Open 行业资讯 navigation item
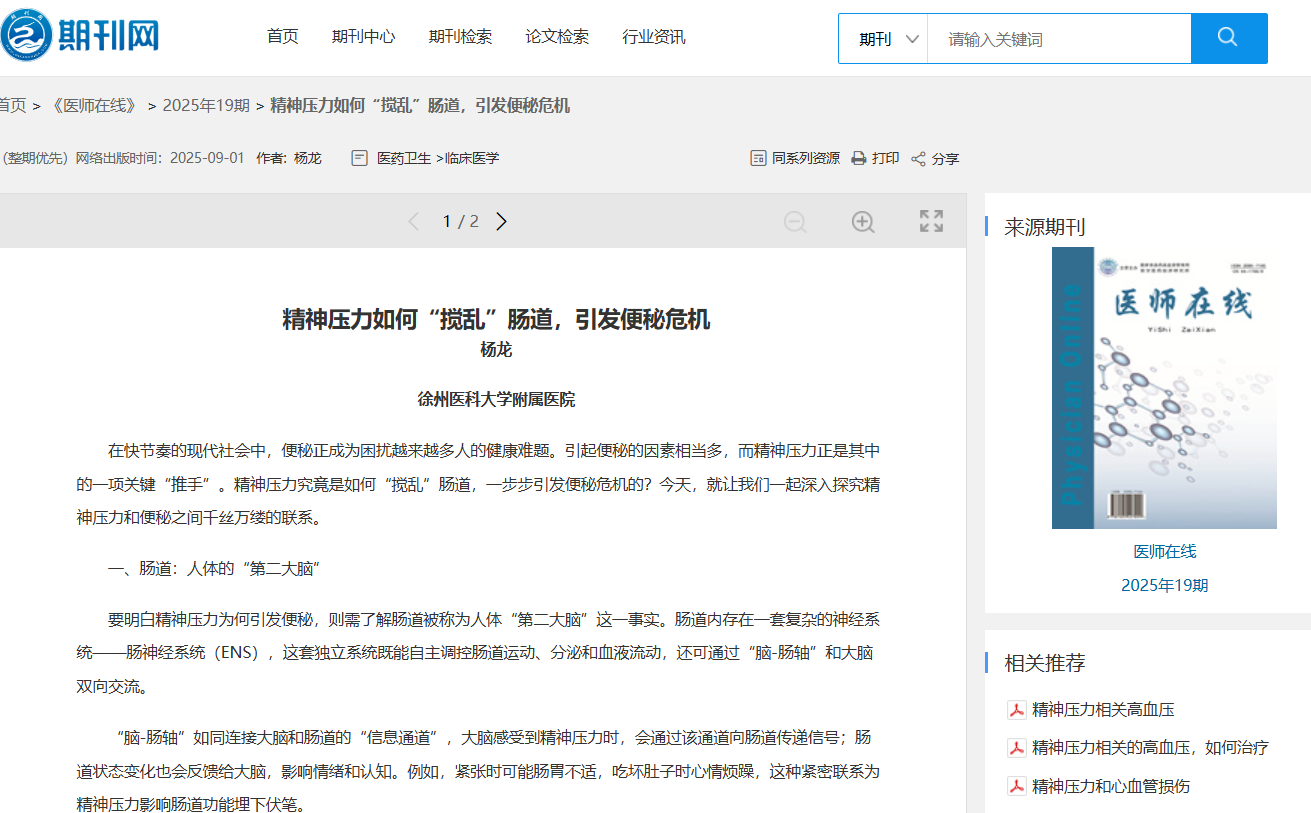 coord(653,37)
